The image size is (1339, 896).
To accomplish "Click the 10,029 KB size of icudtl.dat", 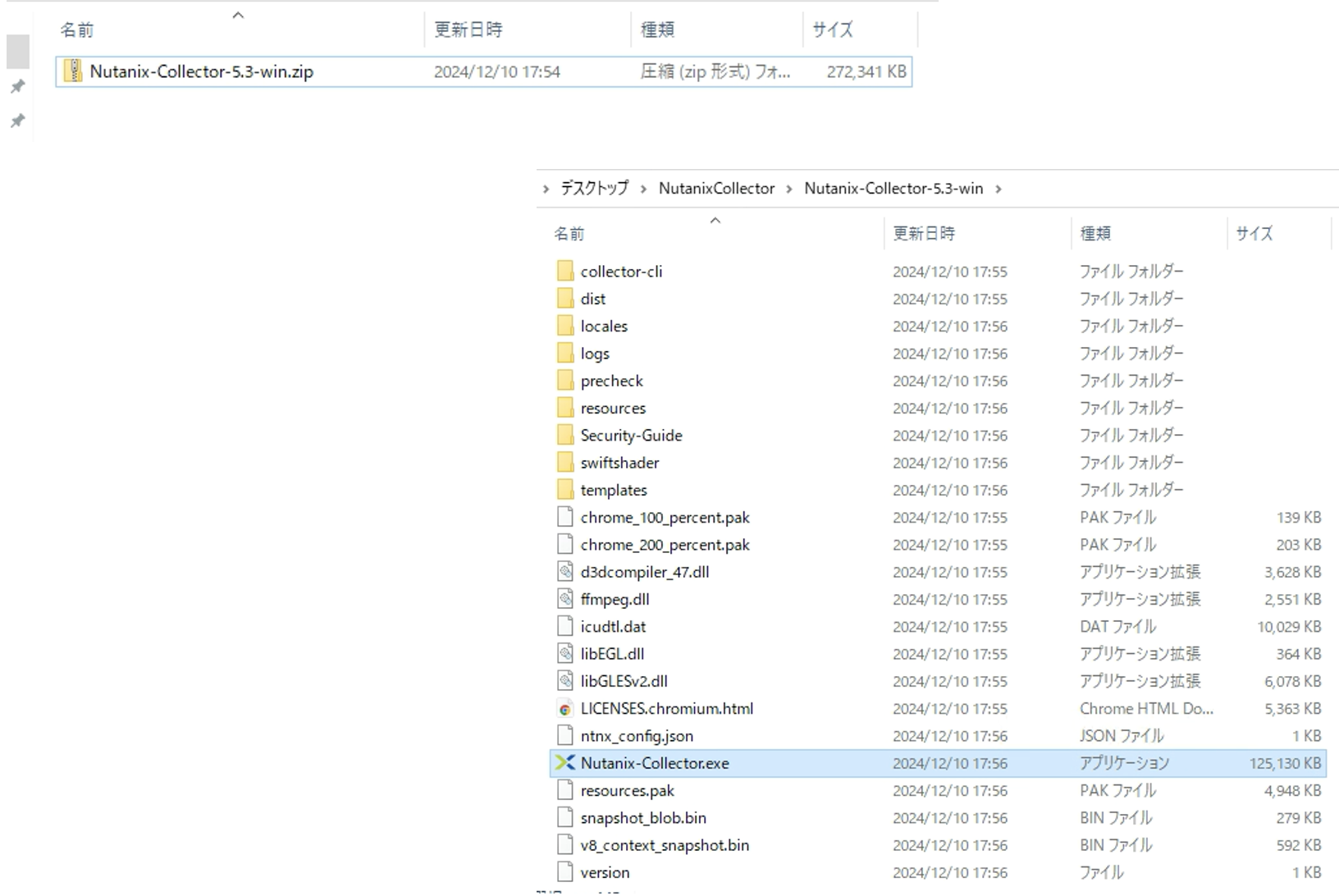I will click(1289, 627).
